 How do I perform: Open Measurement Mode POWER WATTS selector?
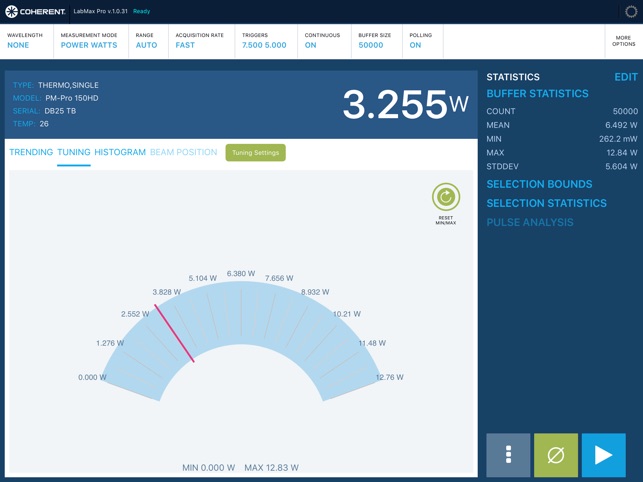pos(89,41)
